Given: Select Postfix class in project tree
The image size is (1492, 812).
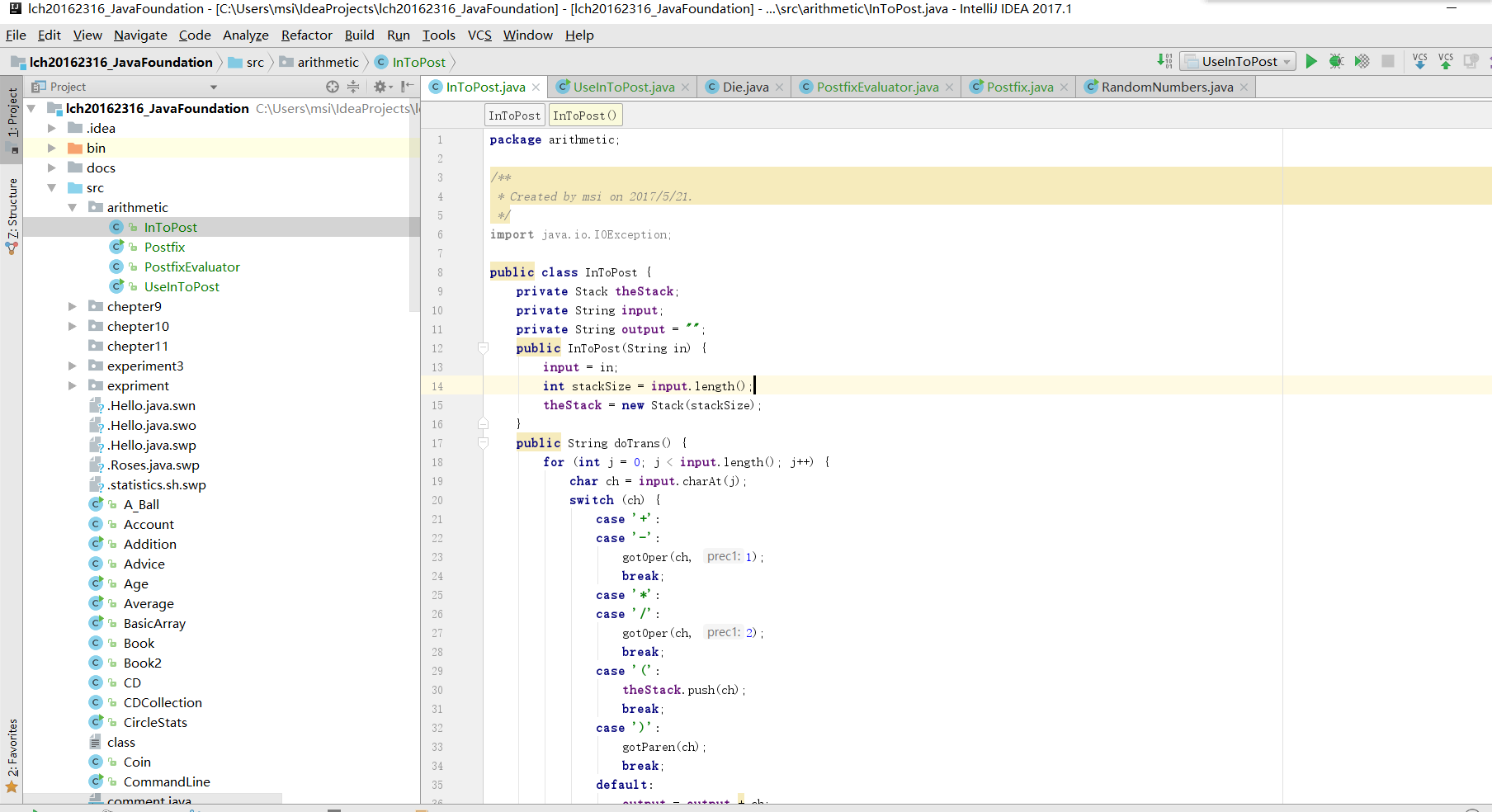Looking at the screenshot, I should (164, 247).
